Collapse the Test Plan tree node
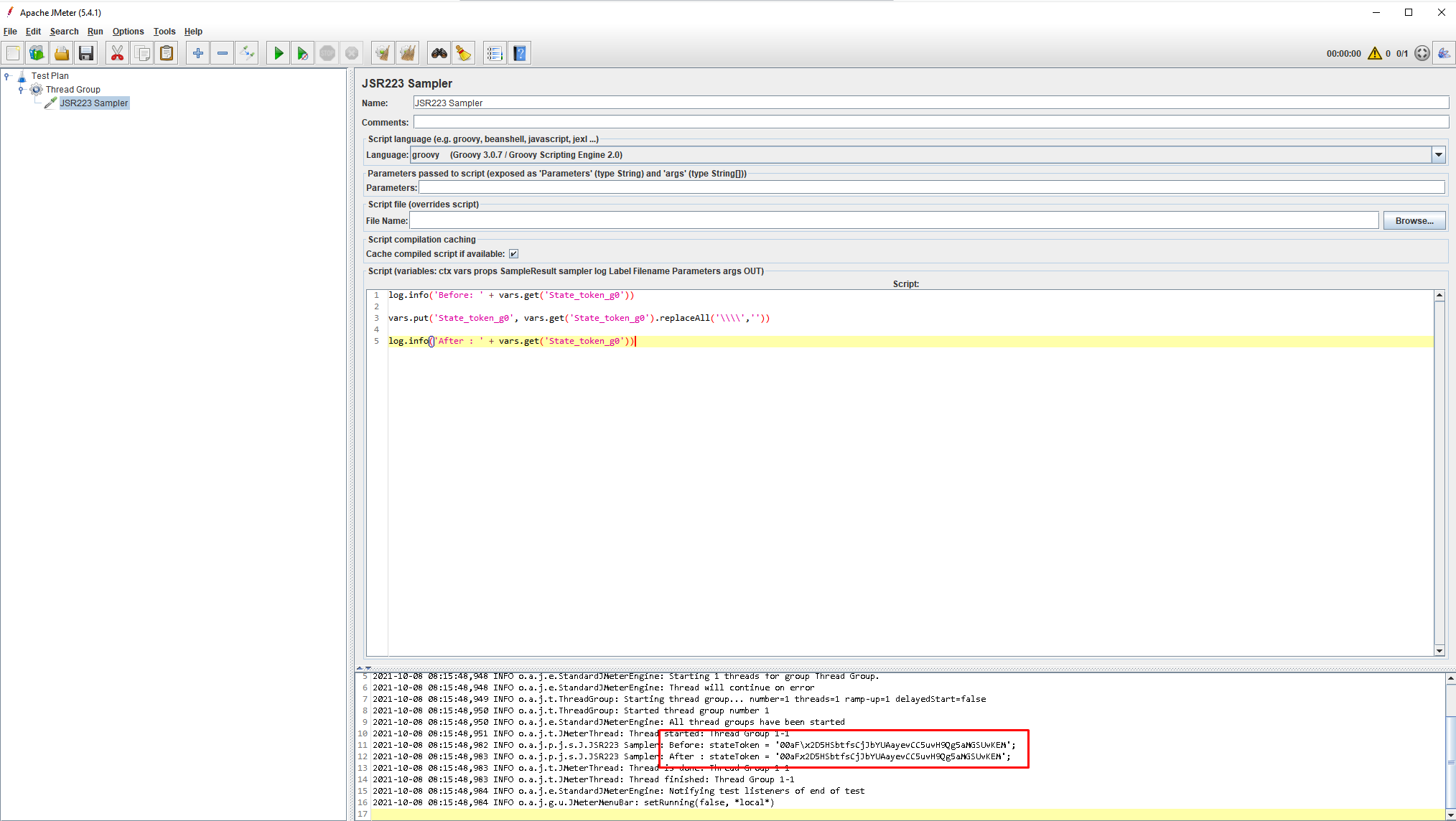The width and height of the screenshot is (1456, 821). pos(6,75)
